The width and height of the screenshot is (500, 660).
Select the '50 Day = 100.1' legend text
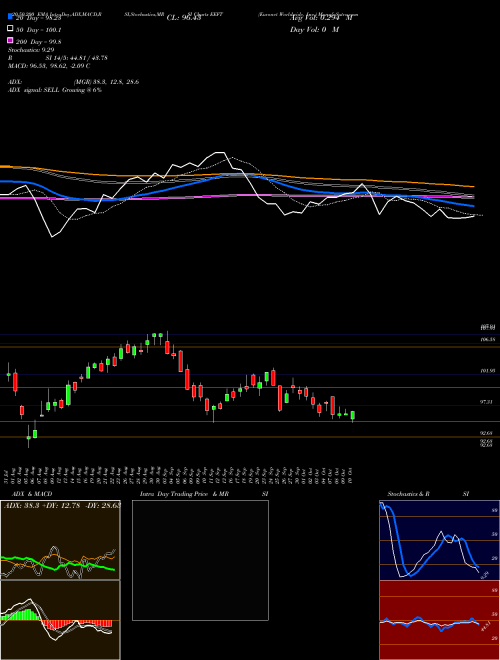pyautogui.click(x=39, y=30)
